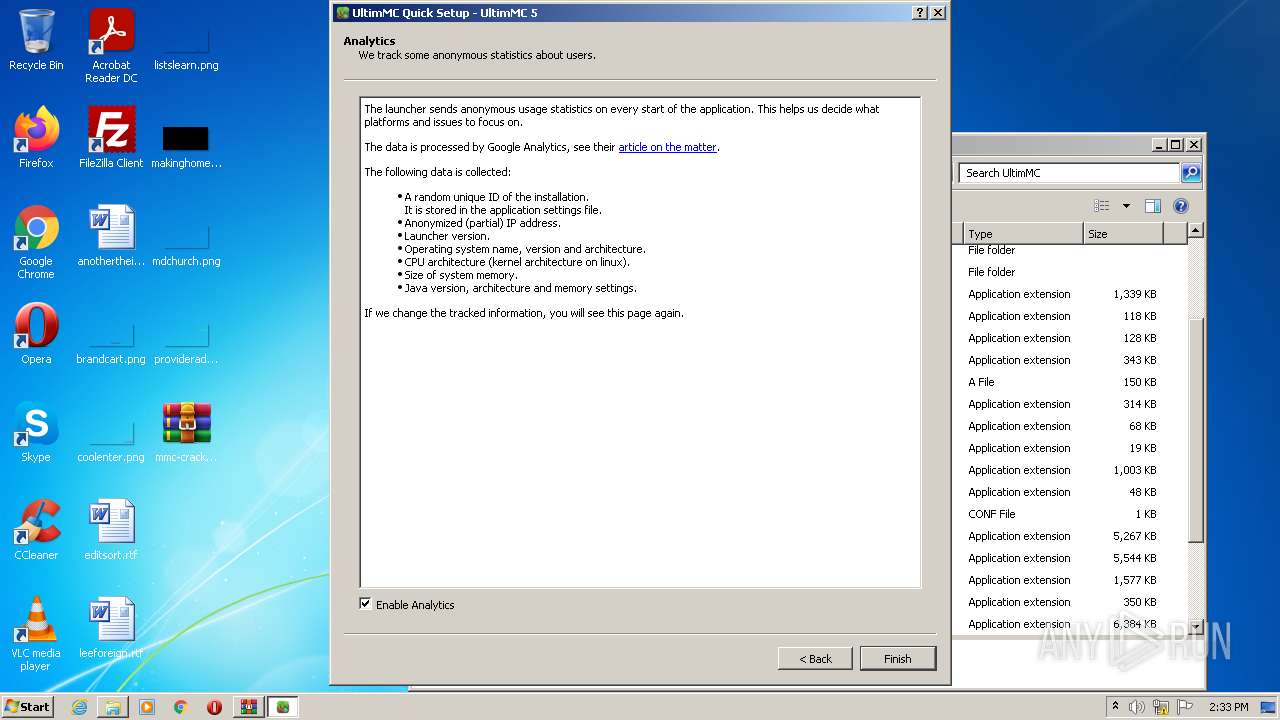Viewport: 1280px width, 720px height.
Task: Click the Explorer change view icon
Action: pyautogui.click(x=1102, y=206)
